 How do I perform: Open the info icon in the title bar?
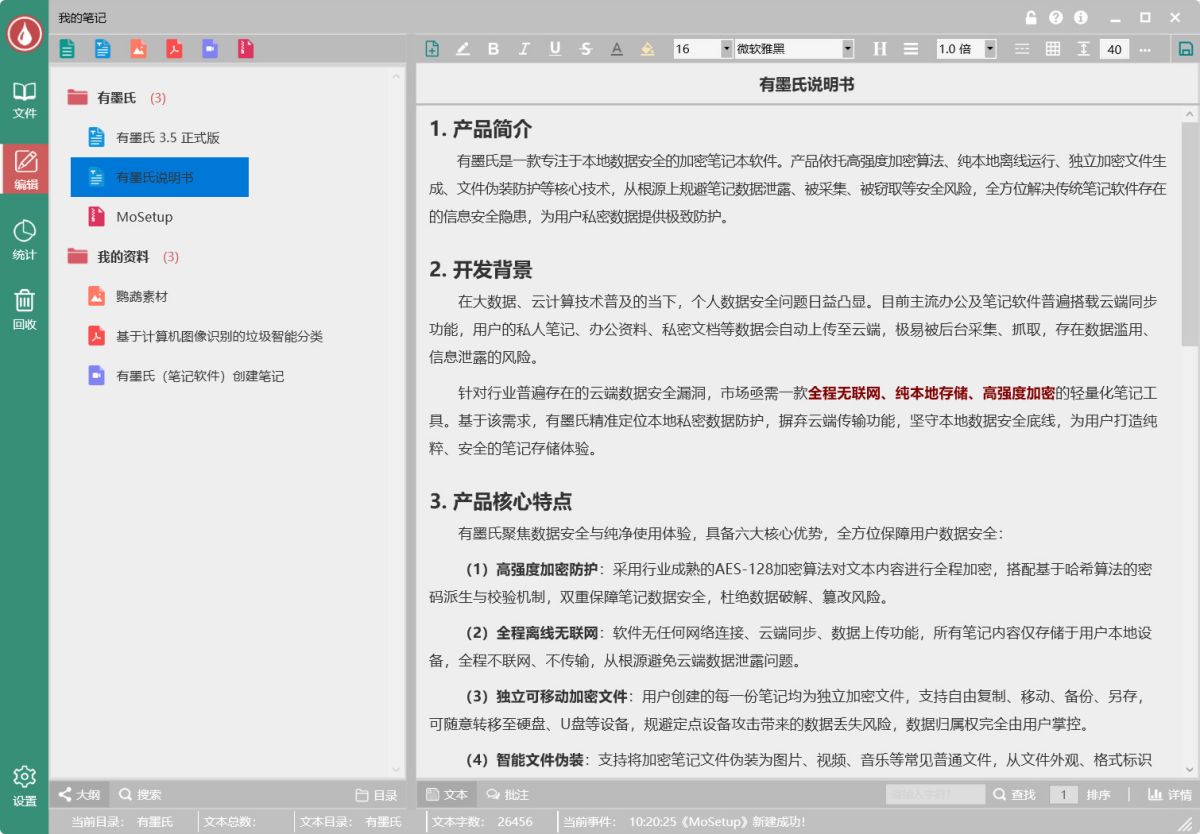click(1081, 17)
